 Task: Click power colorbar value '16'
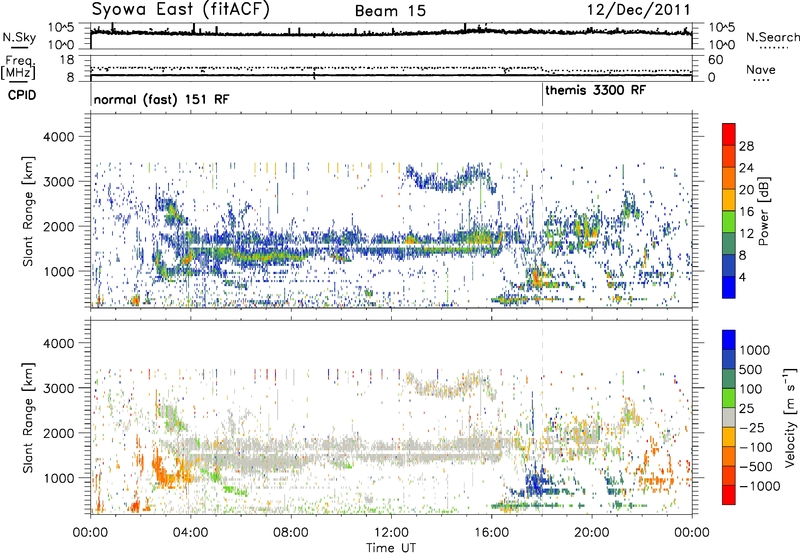tap(746, 212)
